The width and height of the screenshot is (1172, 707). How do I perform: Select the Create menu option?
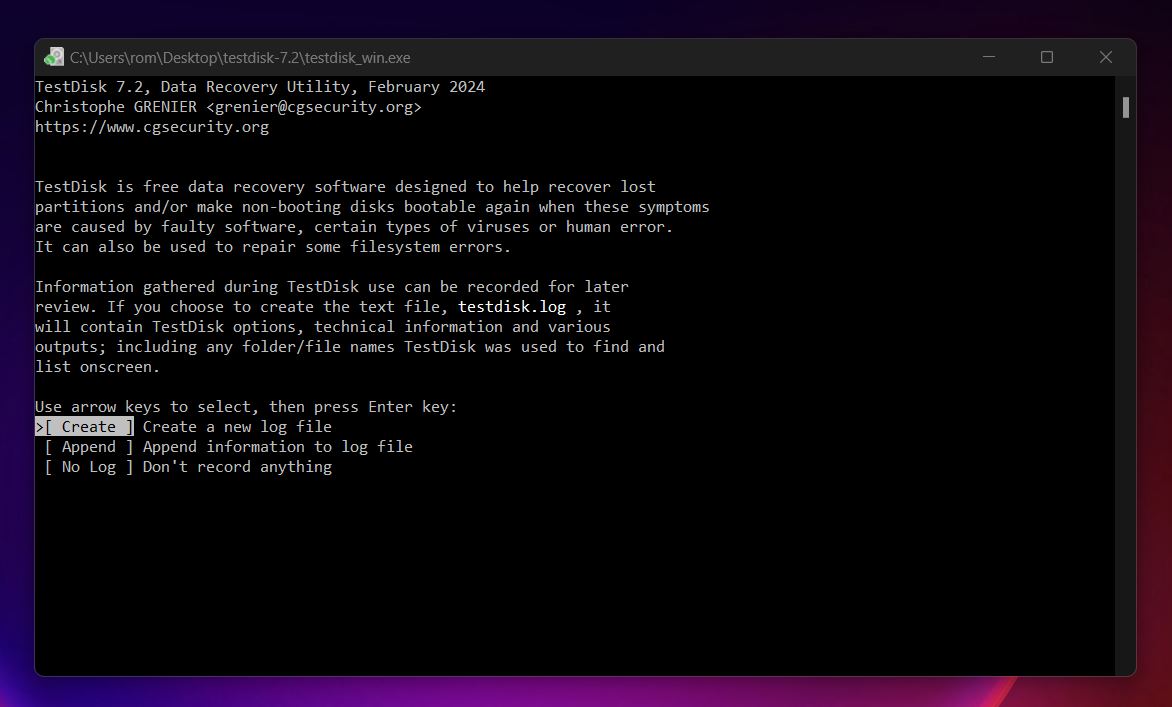(85, 427)
